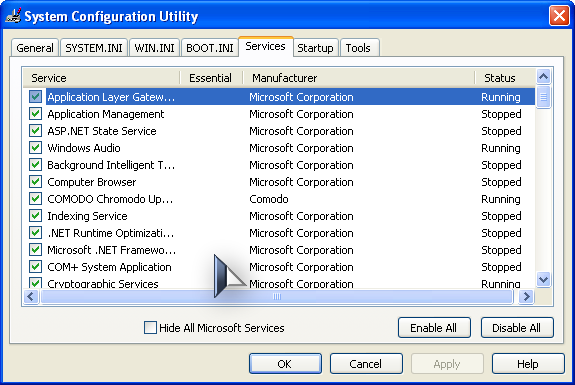Image resolution: width=575 pixels, height=385 pixels.
Task: Disable the Windows Audio service checkbox
Action: [36, 148]
